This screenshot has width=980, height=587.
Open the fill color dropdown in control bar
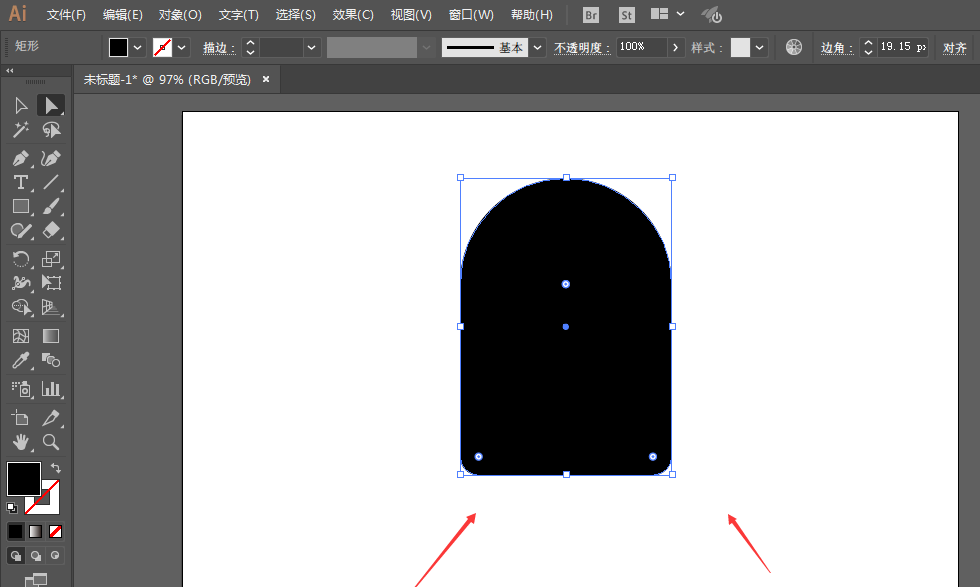[138, 48]
